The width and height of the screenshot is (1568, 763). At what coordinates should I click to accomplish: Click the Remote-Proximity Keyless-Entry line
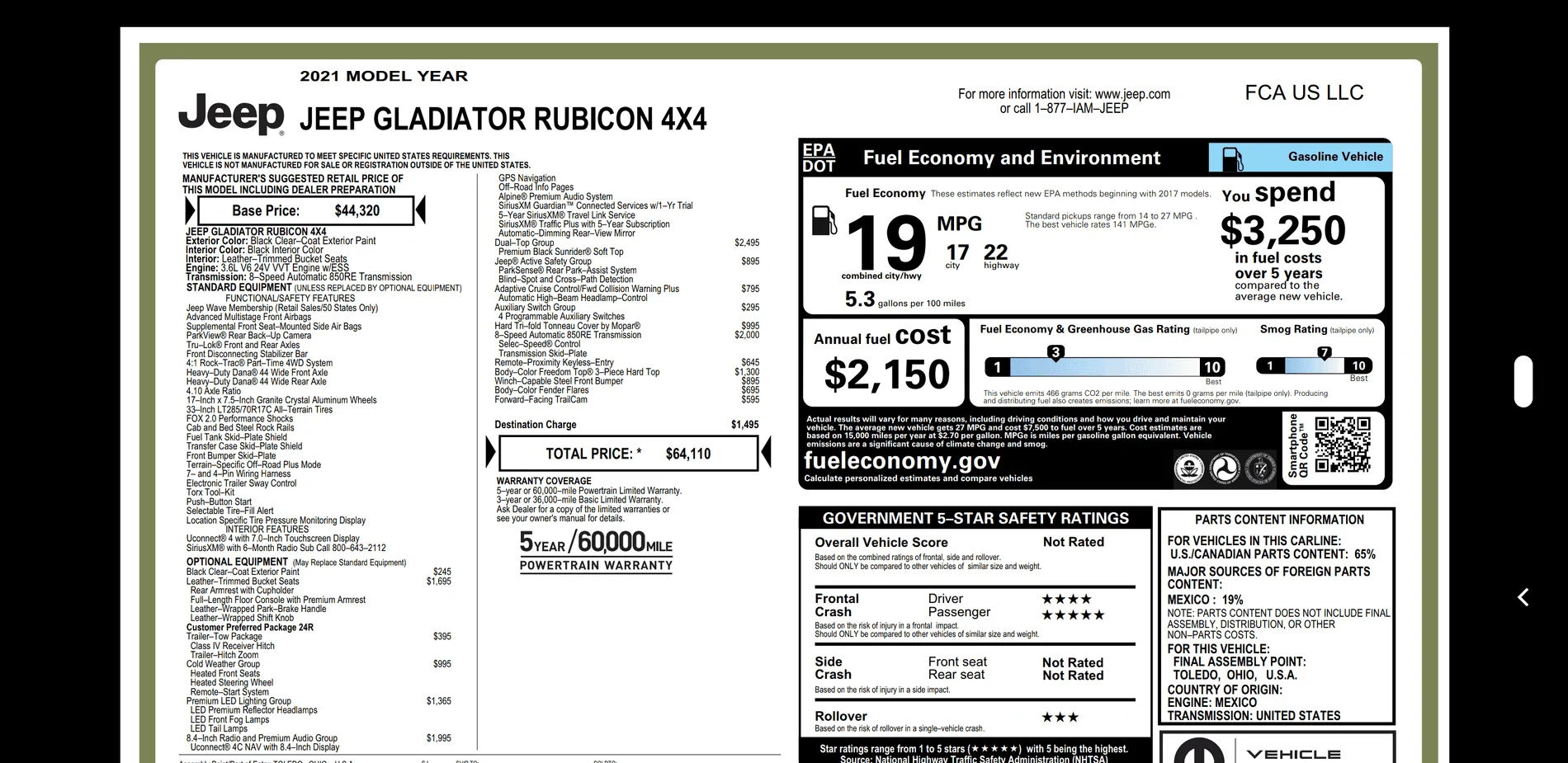click(626, 362)
